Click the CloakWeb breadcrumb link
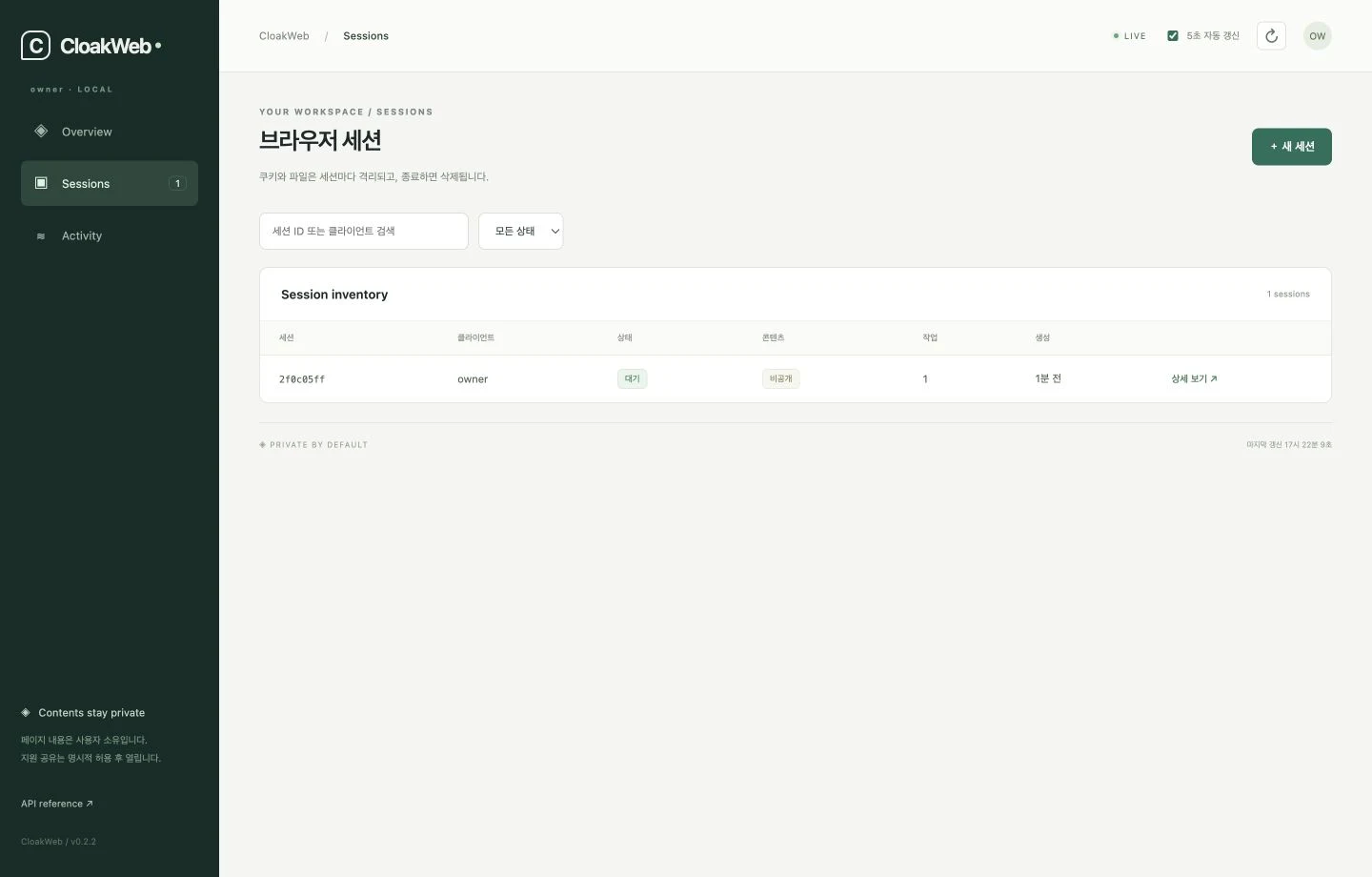The width and height of the screenshot is (1372, 877). 284,36
